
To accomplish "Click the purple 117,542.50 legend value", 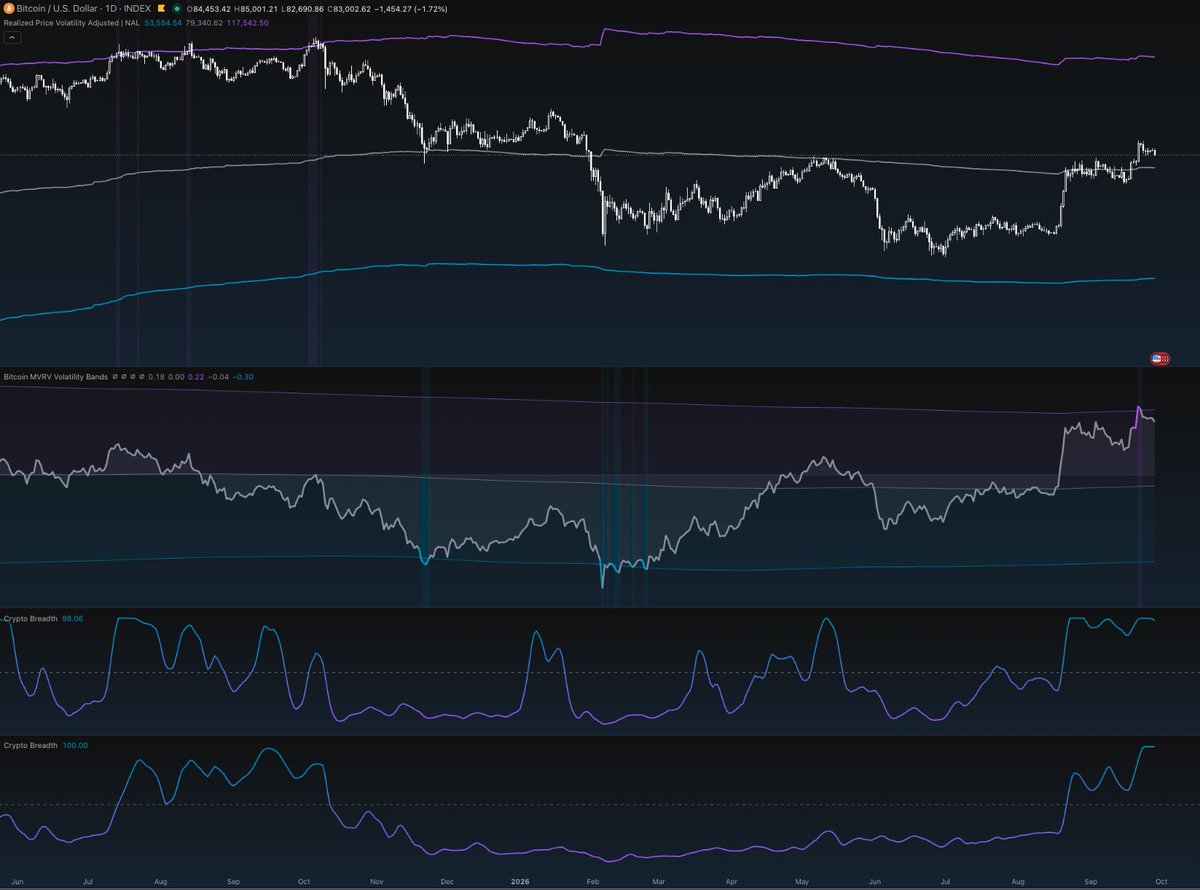I will 247,23.
